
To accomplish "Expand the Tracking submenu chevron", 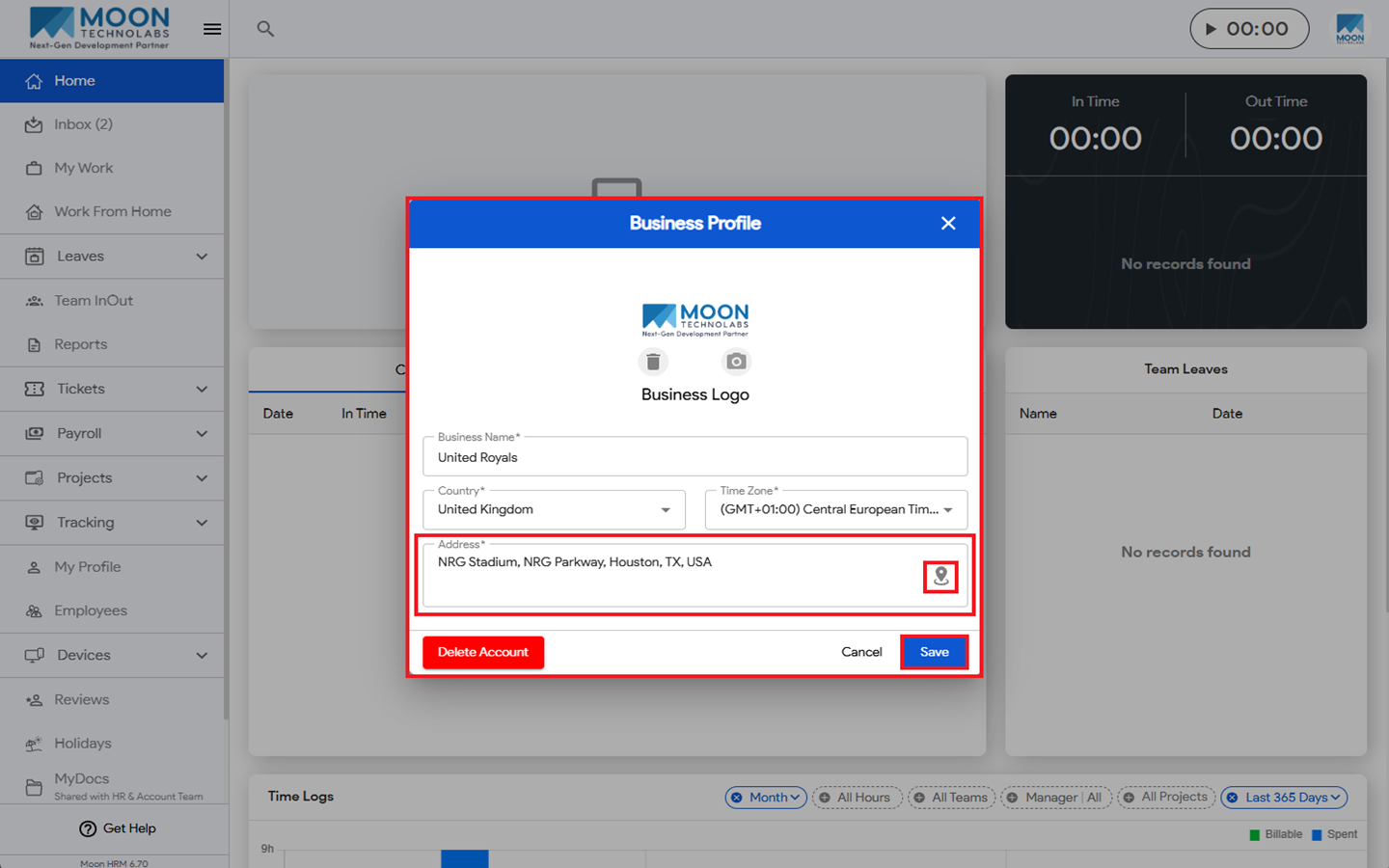I will pyautogui.click(x=202, y=522).
